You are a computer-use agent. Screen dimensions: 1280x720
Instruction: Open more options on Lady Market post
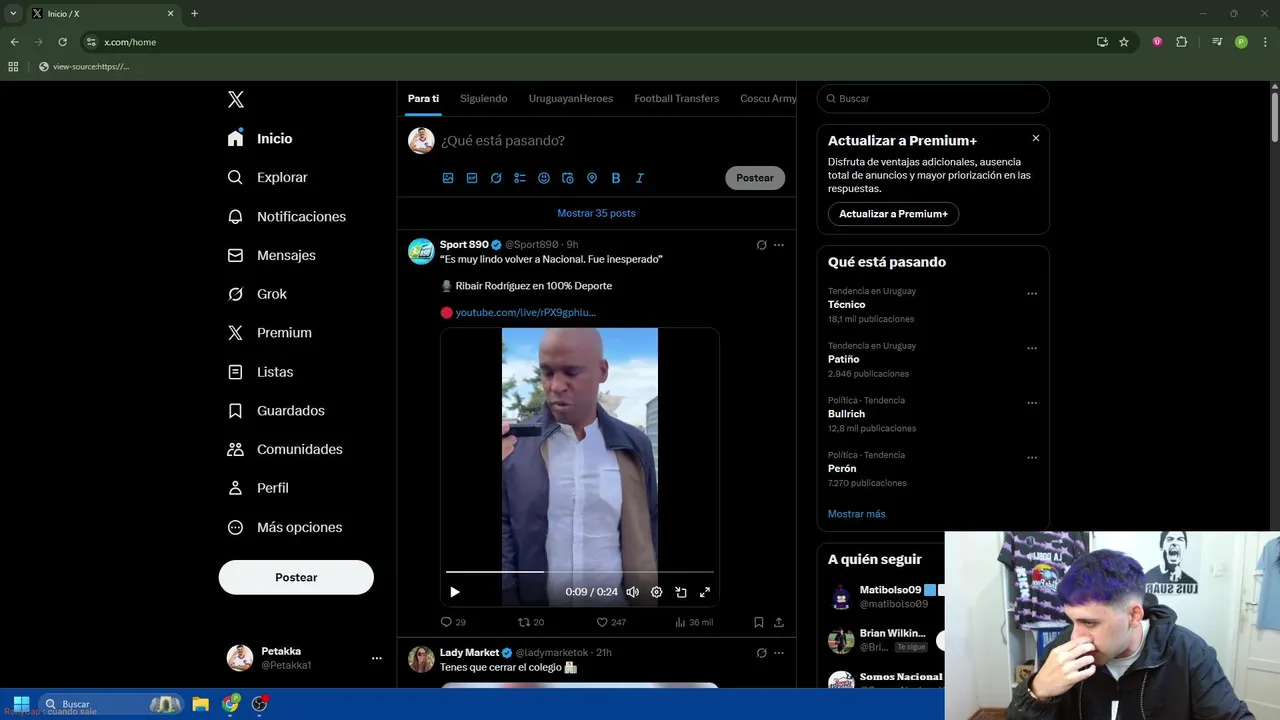(779, 653)
